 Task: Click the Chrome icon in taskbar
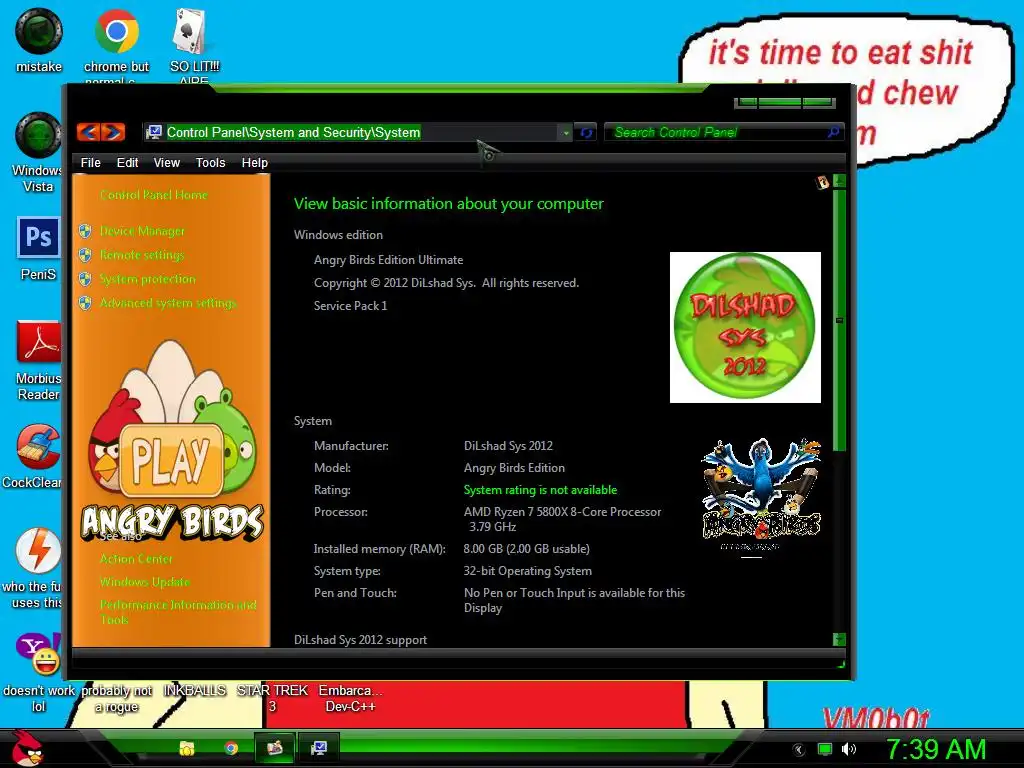point(231,748)
